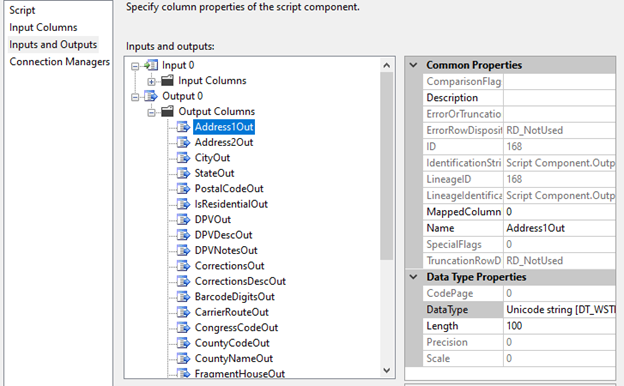Collapse the Common Properties section
This screenshot has height=386, width=624.
click(413, 65)
